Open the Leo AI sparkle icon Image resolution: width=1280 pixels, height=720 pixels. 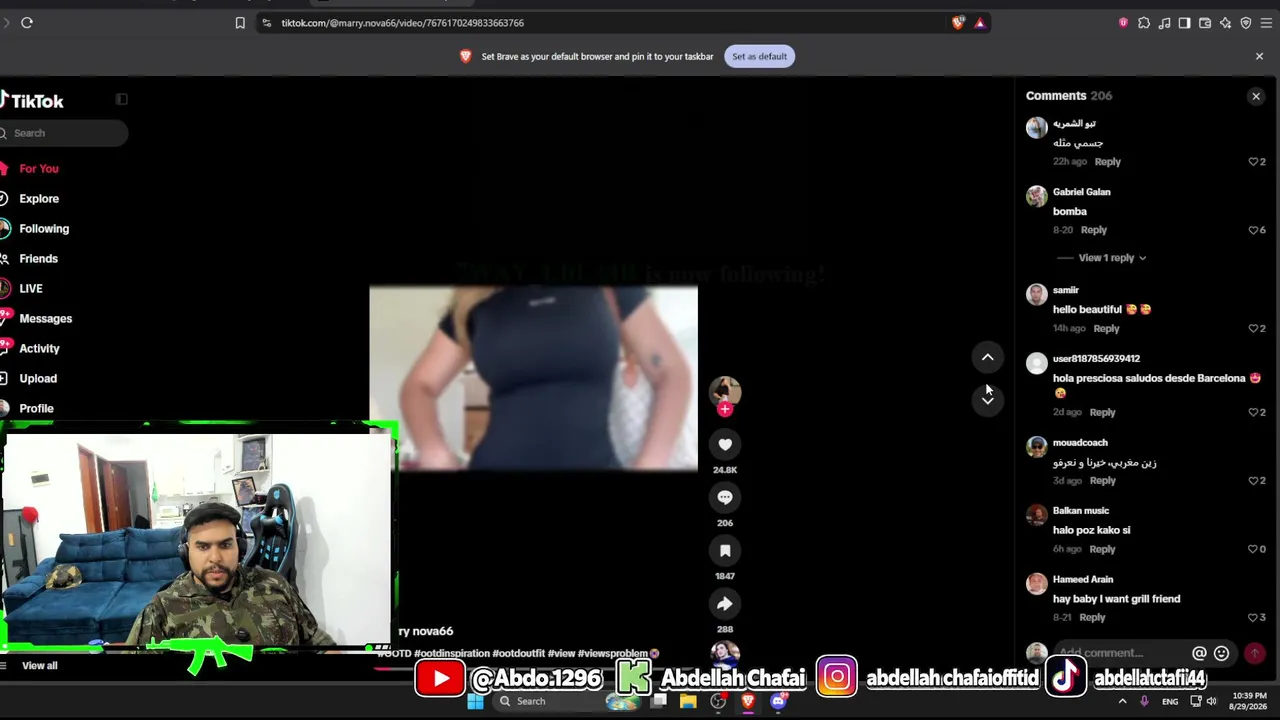1225,23
